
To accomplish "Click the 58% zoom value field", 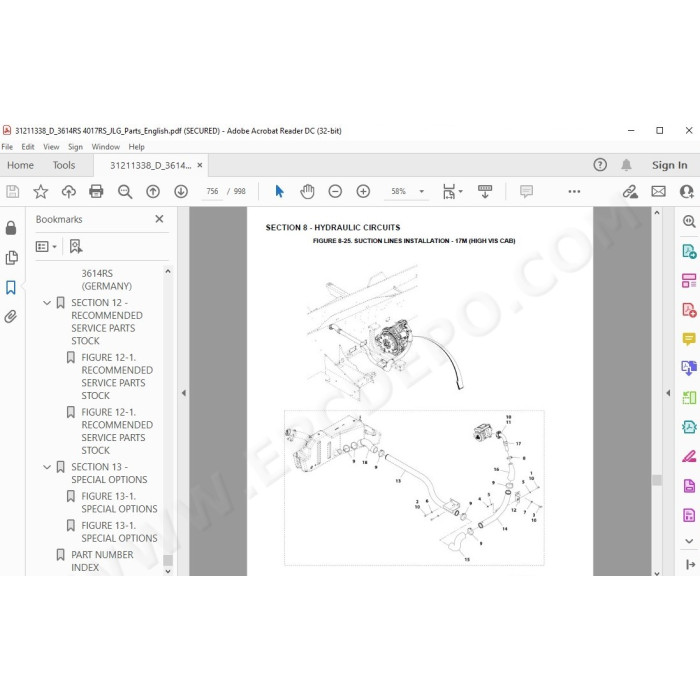I will 399,192.
